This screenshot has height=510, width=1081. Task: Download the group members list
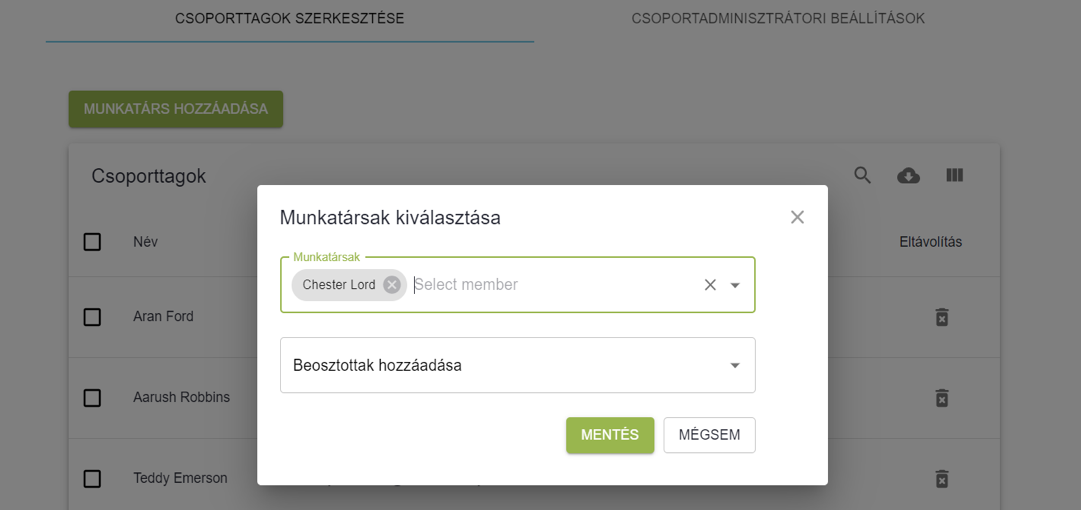point(908,176)
